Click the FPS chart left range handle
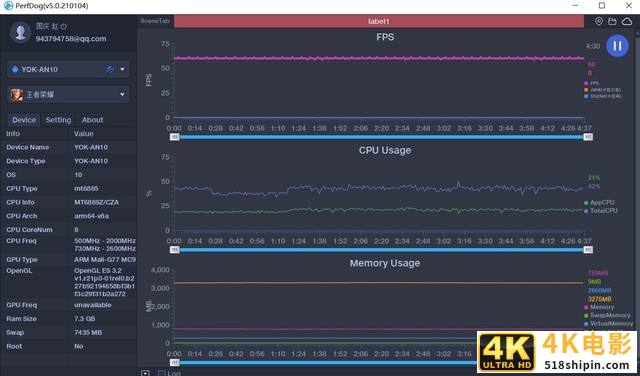640x376 pixels. click(175, 137)
